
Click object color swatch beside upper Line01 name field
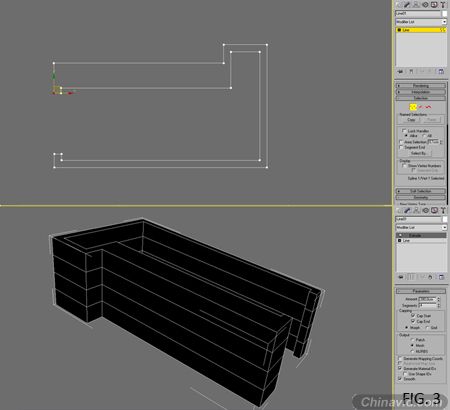coord(444,13)
